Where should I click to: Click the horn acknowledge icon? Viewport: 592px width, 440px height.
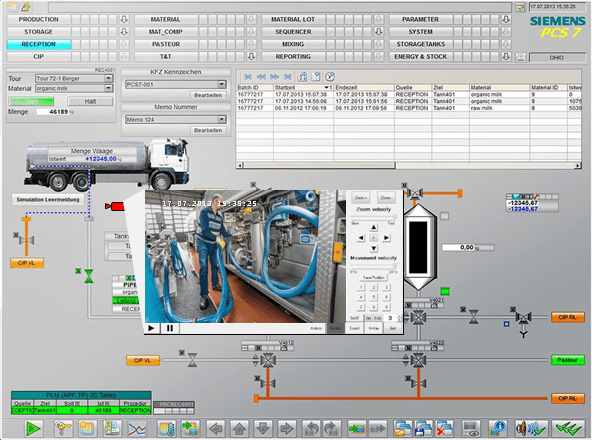point(531,429)
